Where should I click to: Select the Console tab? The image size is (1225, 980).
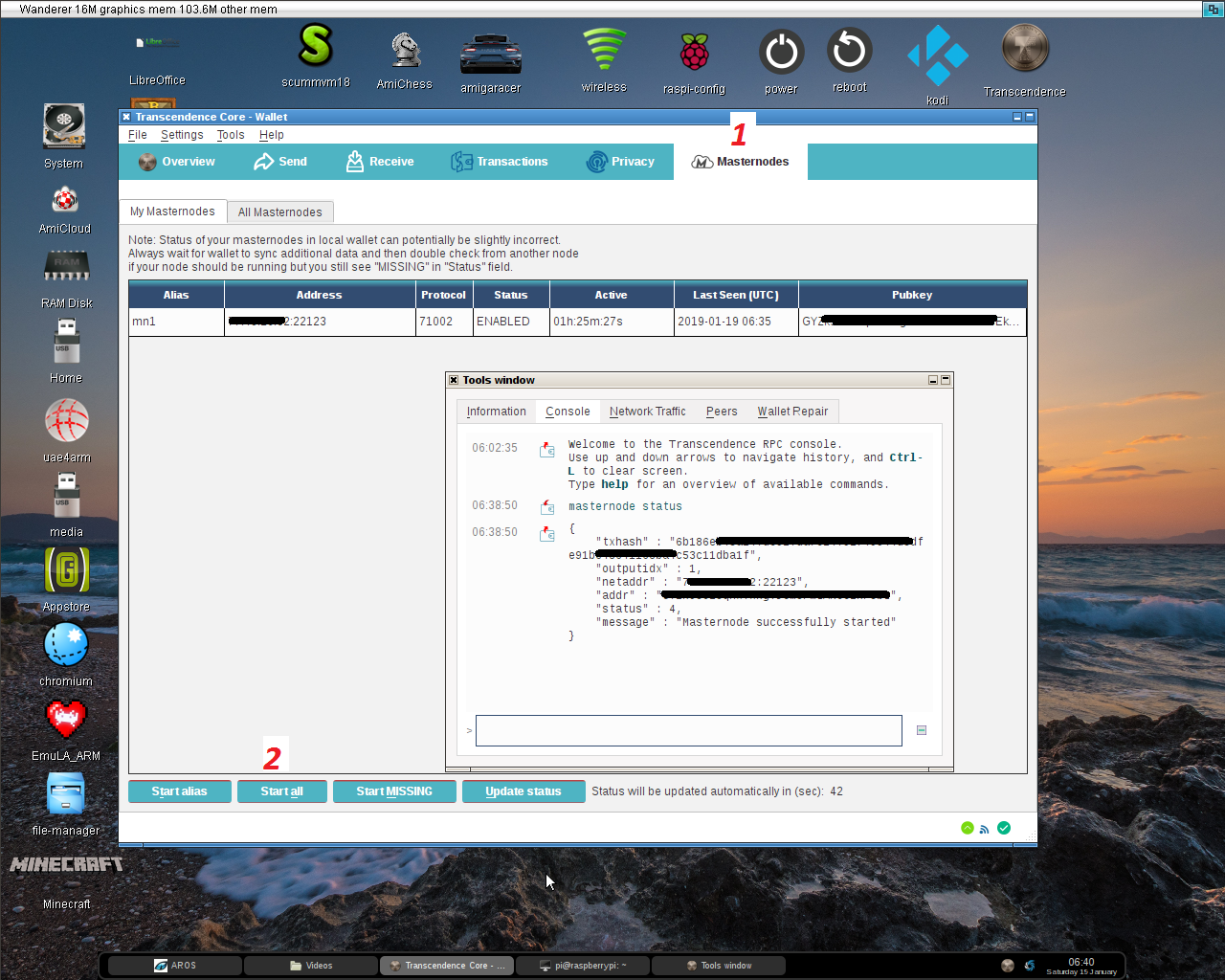pos(568,412)
